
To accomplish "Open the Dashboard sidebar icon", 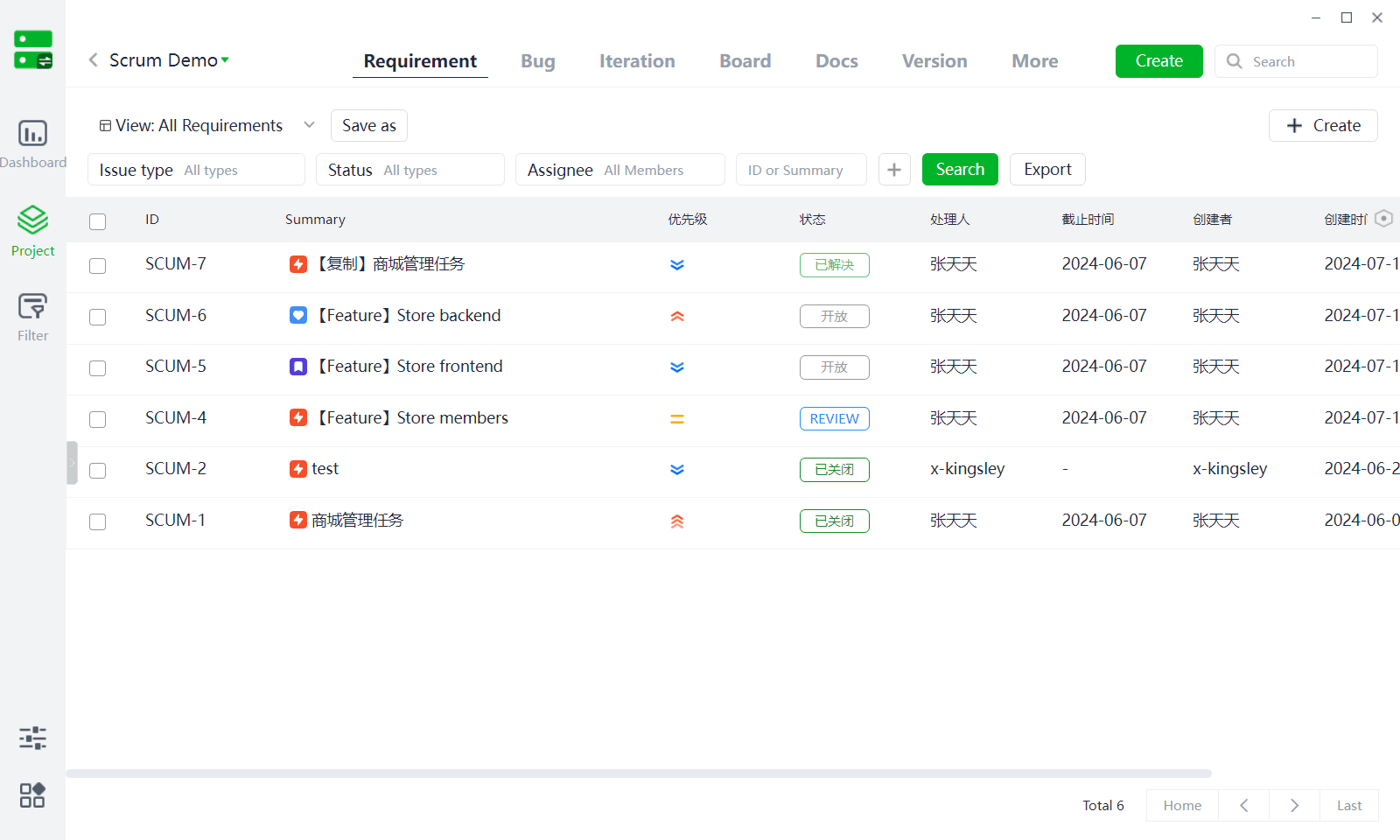I will 32,134.
